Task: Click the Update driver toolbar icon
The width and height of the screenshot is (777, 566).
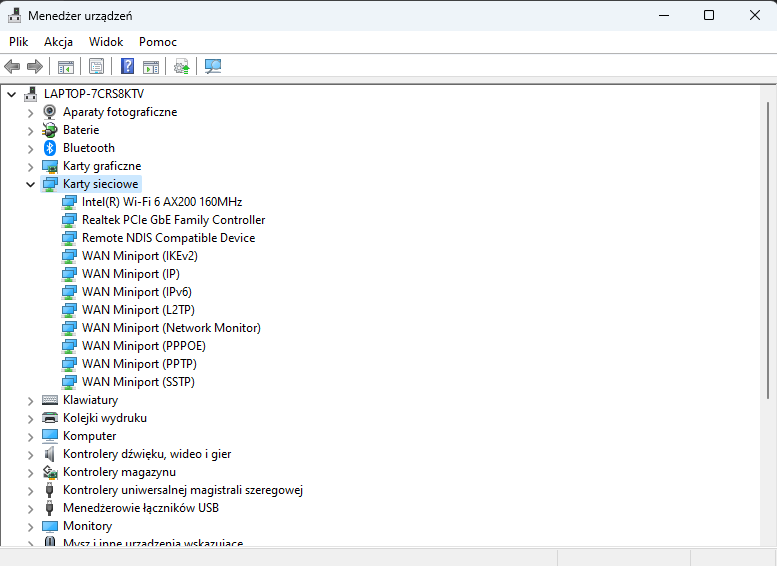Action: click(x=181, y=66)
